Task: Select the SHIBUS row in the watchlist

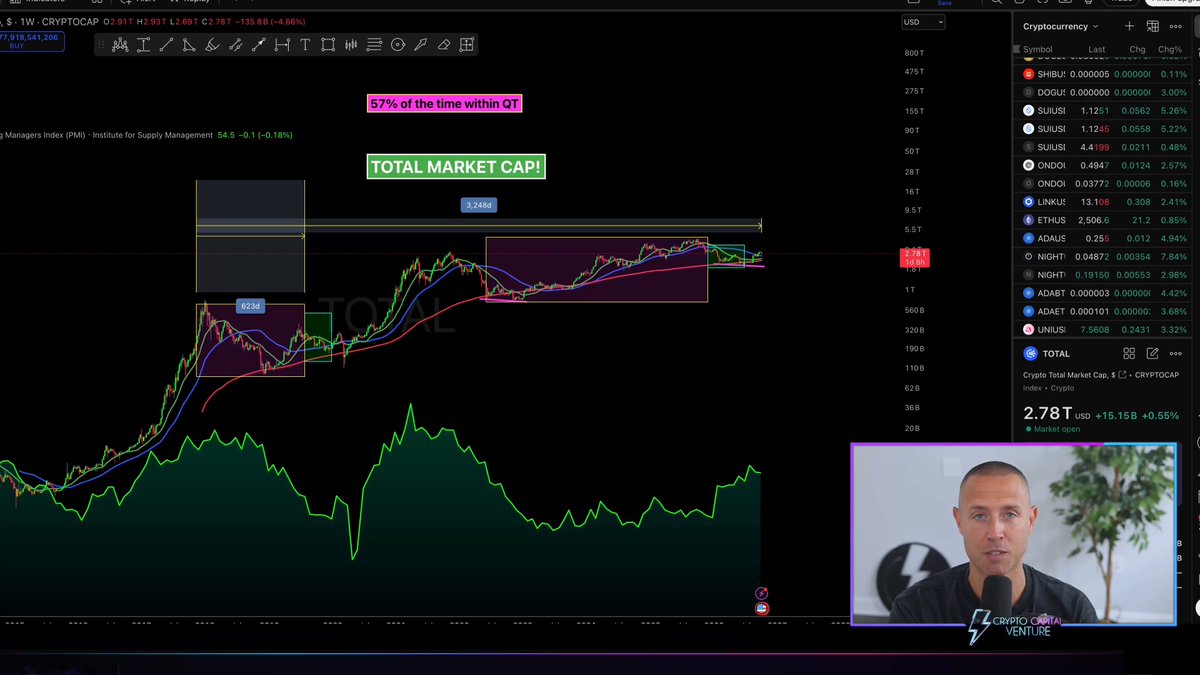Action: click(1105, 74)
